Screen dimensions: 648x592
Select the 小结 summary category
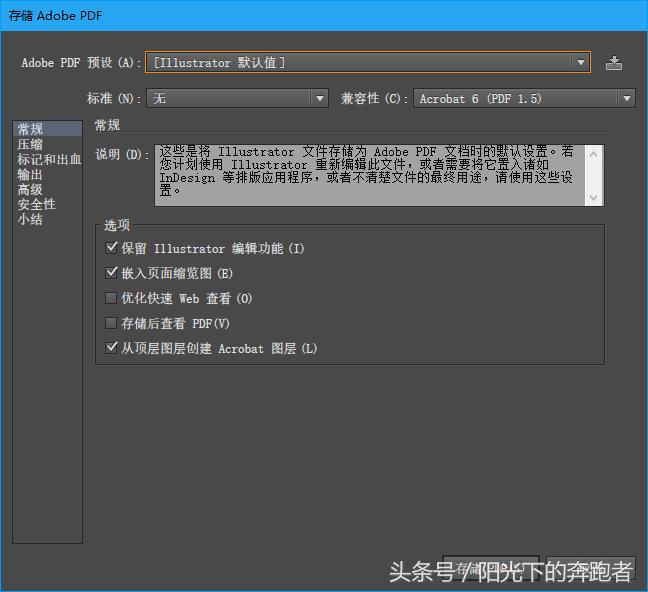48,219
